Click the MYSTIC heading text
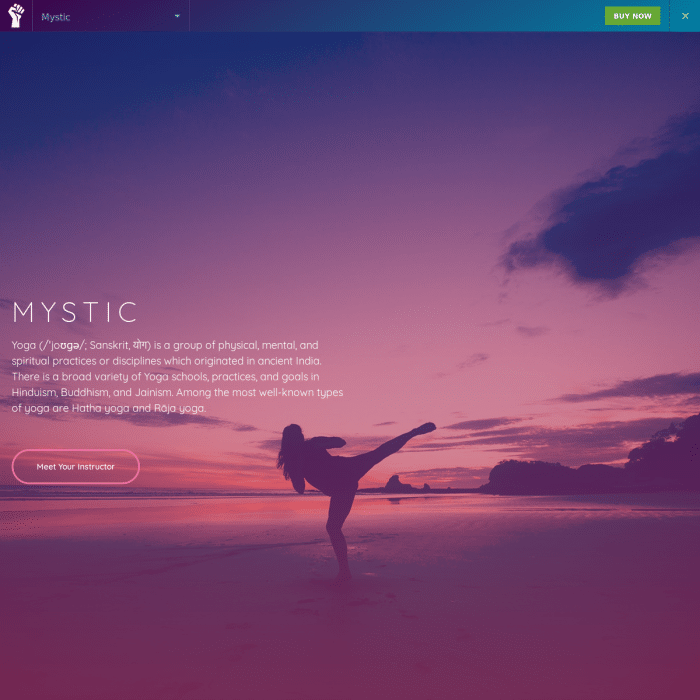This screenshot has width=700, height=700. (76, 312)
